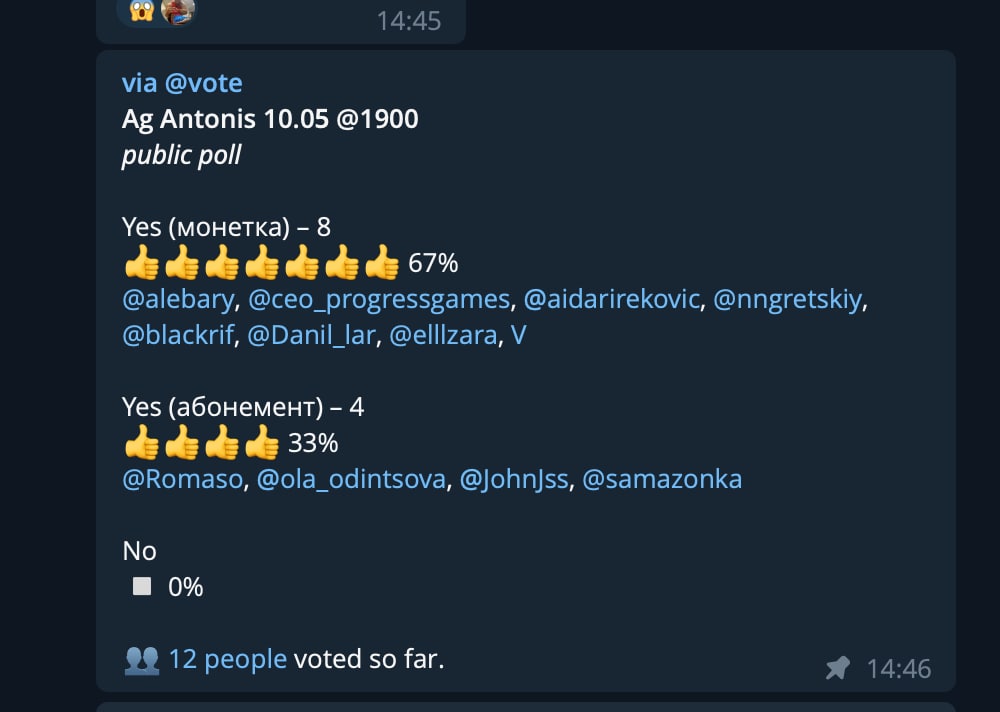Screen dimensions: 1000x712
Task: Open @ola_odintsova's profile mention
Action: (351, 480)
